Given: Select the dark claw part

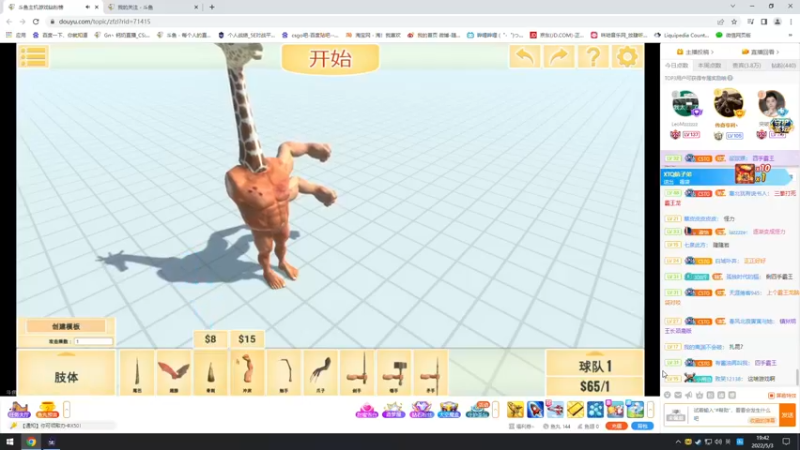Looking at the screenshot, I should (320, 373).
